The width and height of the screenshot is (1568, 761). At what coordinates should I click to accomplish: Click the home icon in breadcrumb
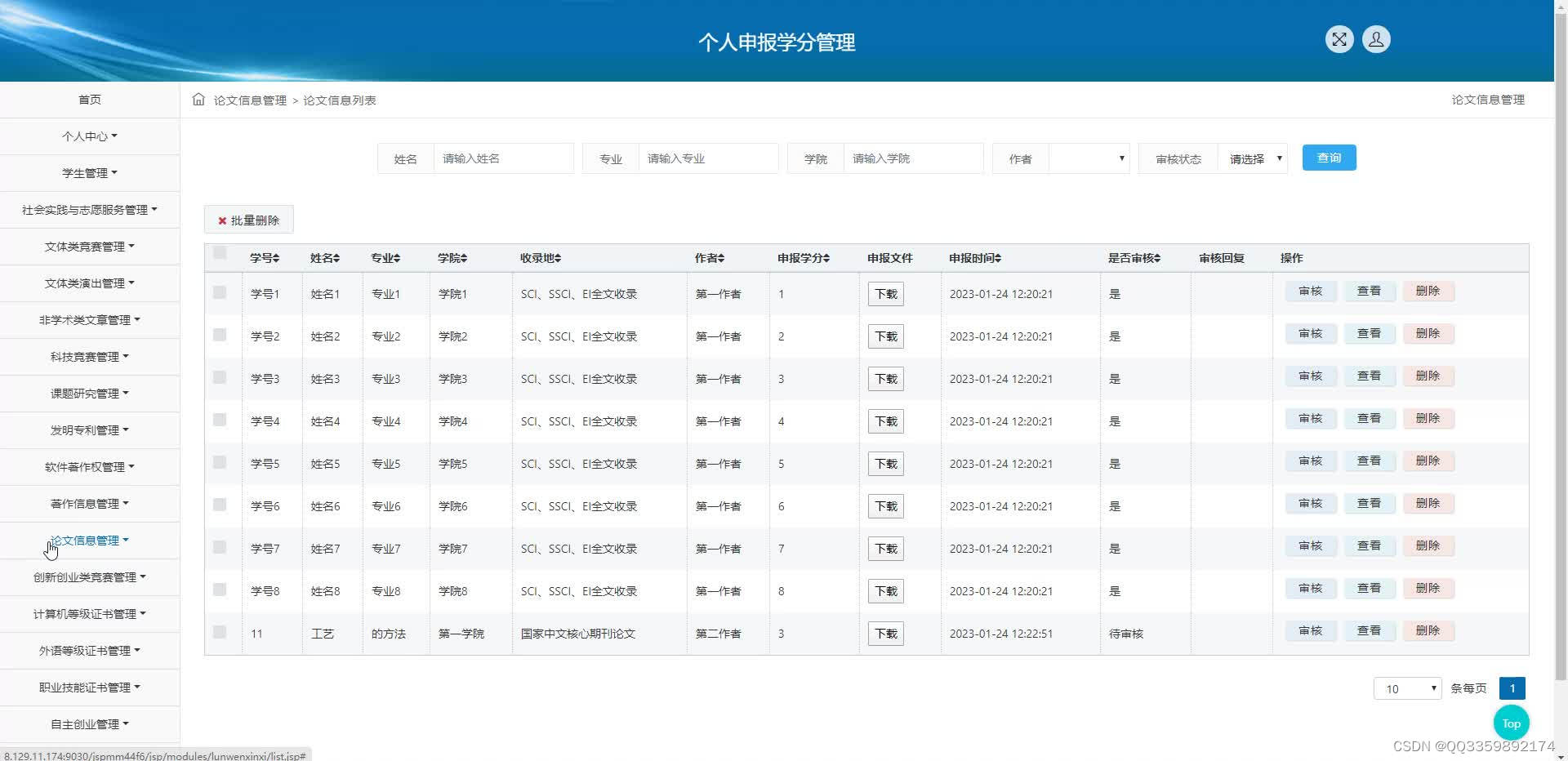[198, 100]
